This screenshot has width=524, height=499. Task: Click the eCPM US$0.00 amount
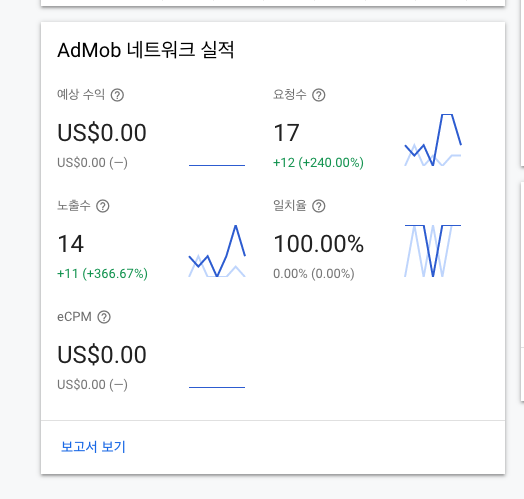[102, 355]
